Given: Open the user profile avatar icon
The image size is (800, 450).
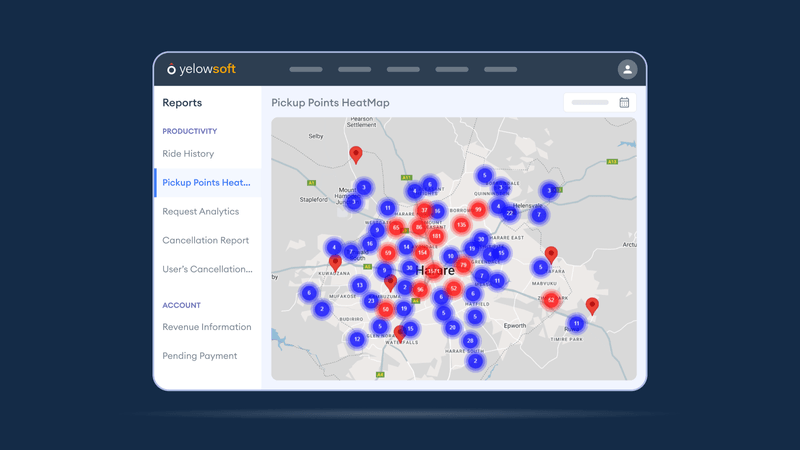Looking at the screenshot, I should point(627,70).
